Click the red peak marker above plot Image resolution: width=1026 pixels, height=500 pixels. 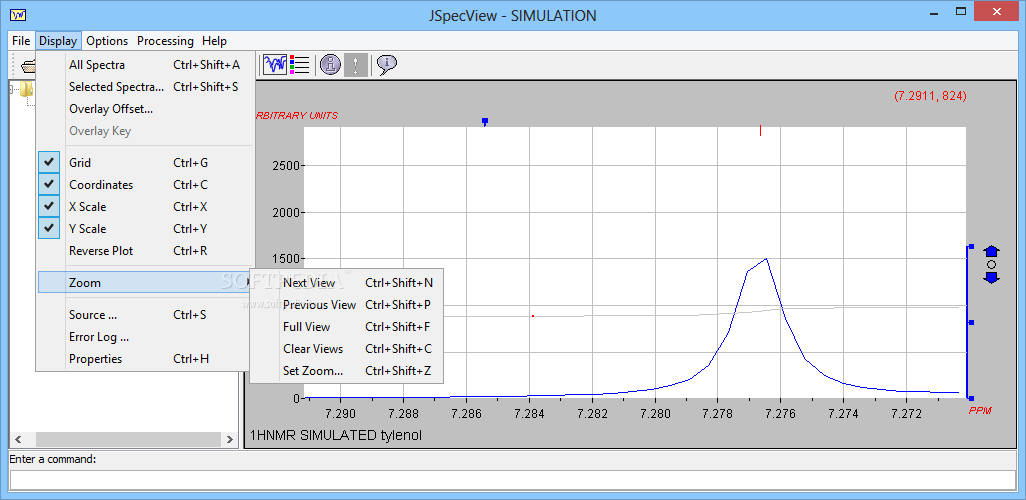[x=760, y=131]
